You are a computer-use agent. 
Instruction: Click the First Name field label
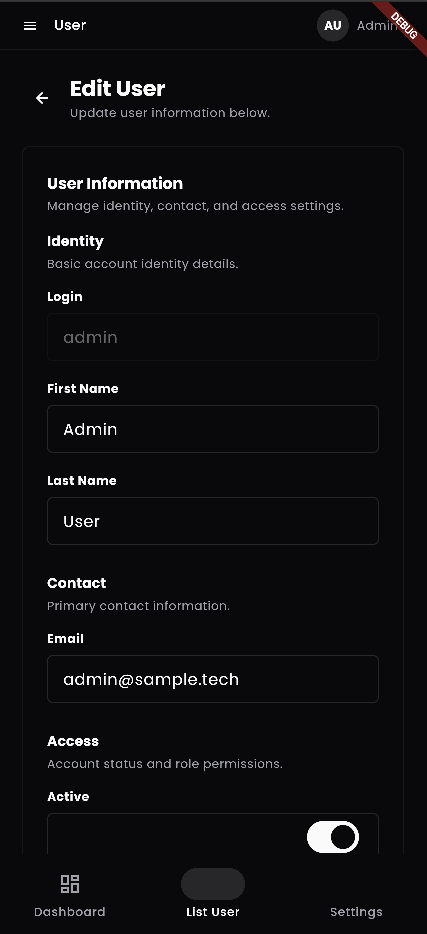[83, 388]
